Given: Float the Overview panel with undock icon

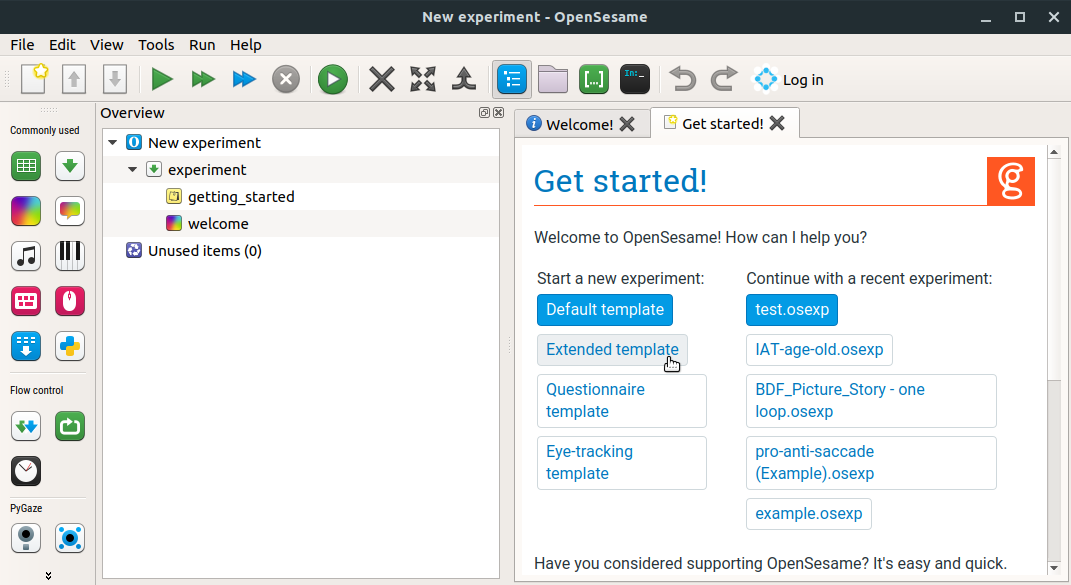Looking at the screenshot, I should (x=484, y=113).
